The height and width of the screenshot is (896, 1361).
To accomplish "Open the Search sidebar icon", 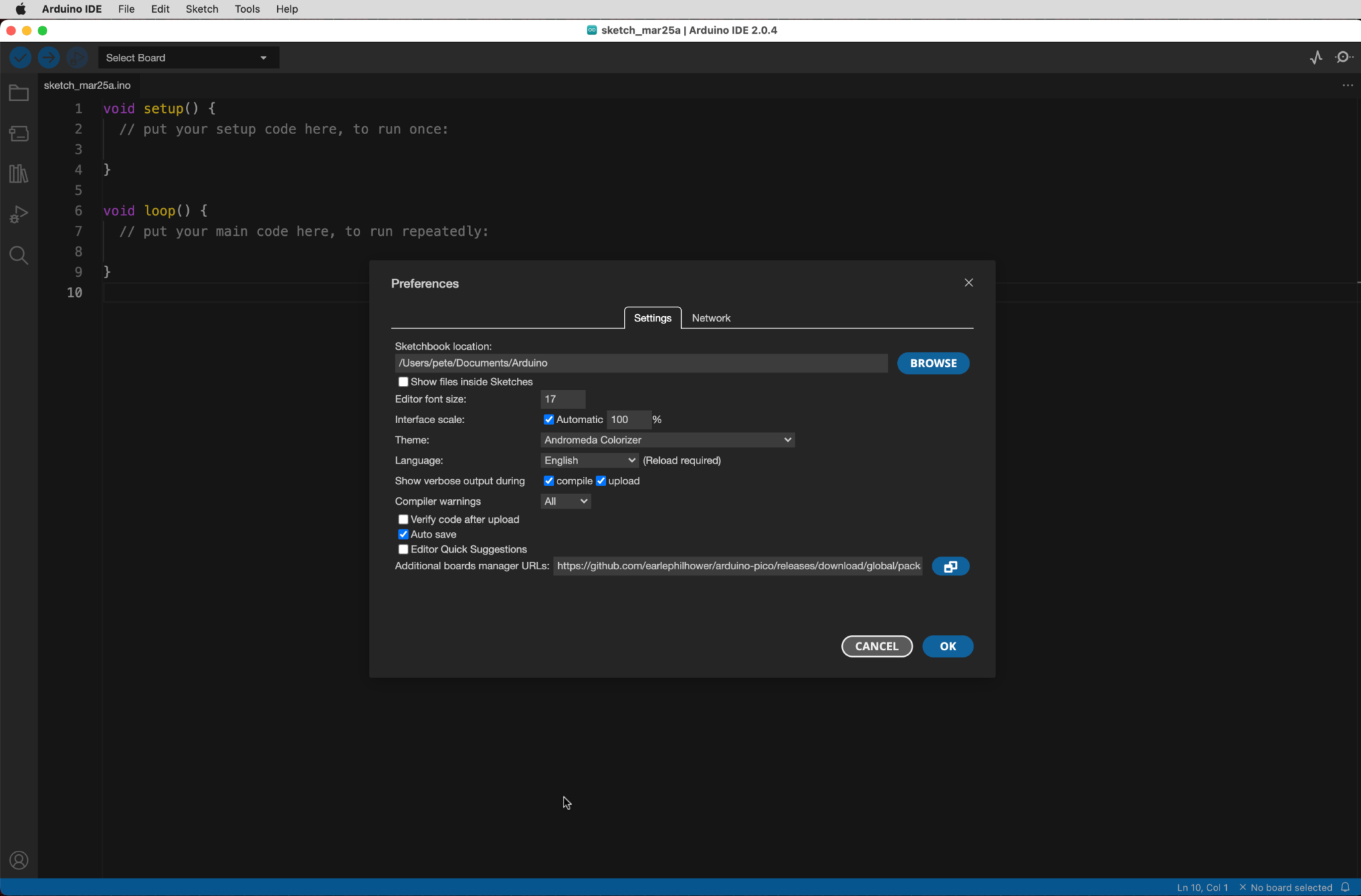I will (x=19, y=255).
